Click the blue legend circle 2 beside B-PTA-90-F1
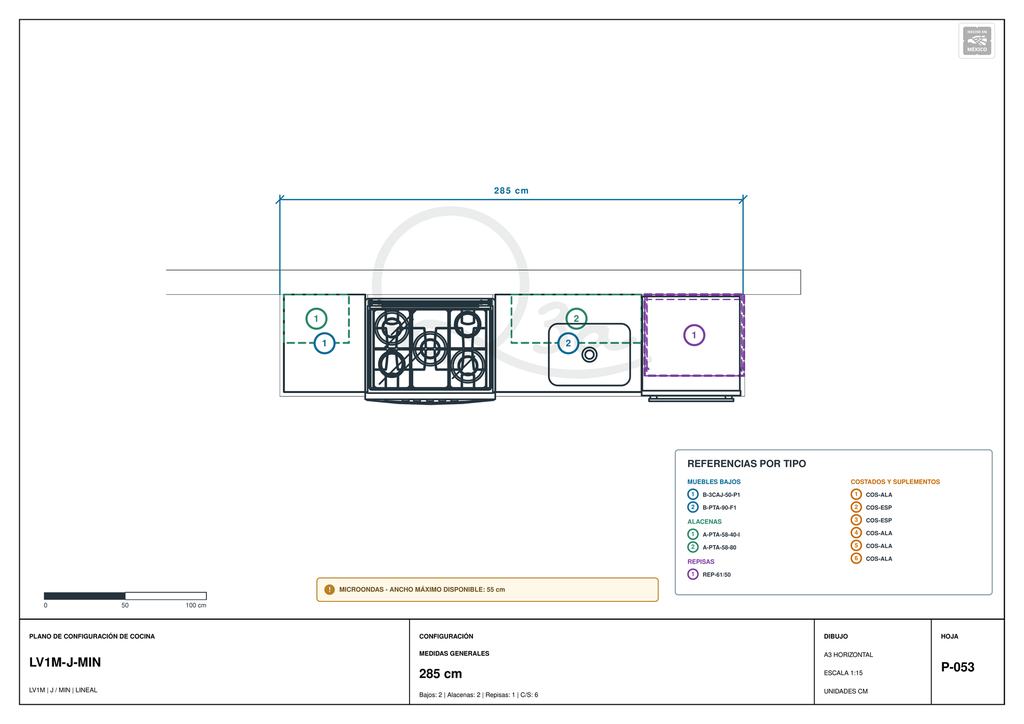Image resolution: width=1024 pixels, height=724 pixels. point(693,507)
